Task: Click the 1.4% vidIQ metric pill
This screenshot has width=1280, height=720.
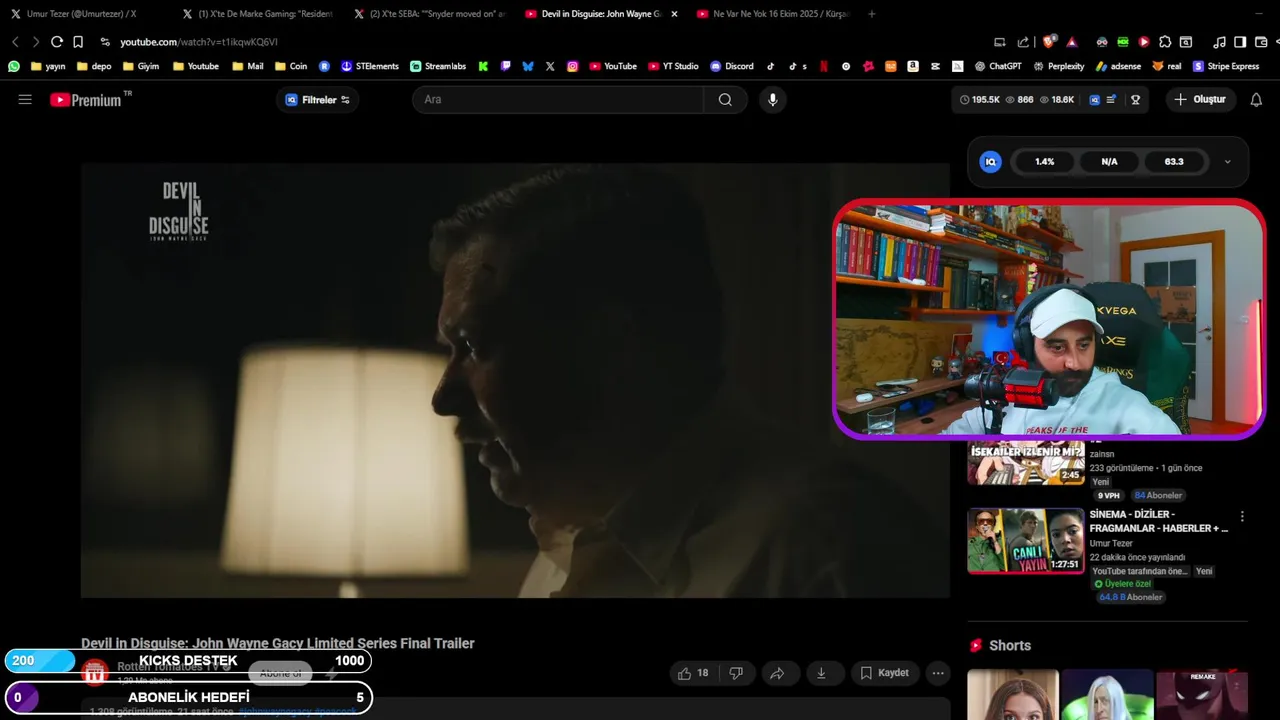Action: [1045, 161]
